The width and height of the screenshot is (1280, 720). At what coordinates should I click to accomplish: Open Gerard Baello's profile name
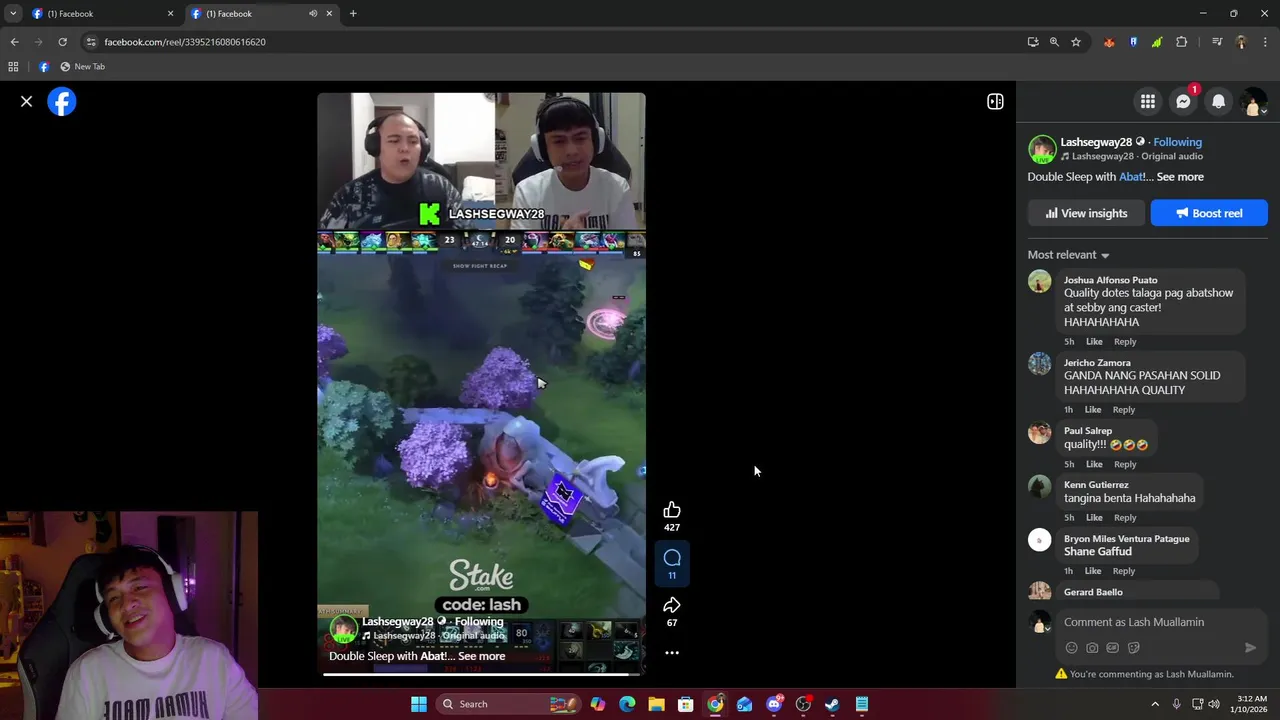point(1093,592)
